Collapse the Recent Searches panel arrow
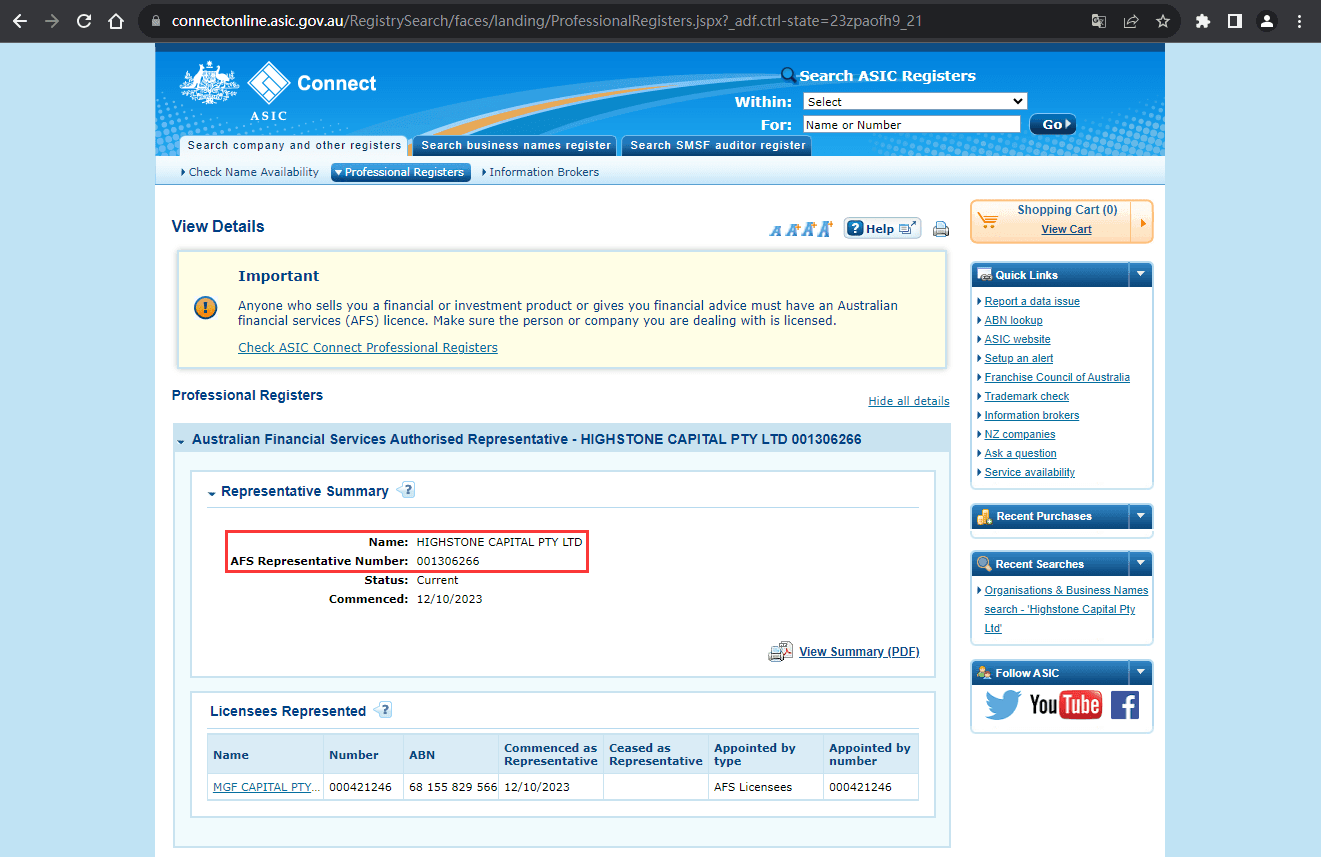This screenshot has height=857, width=1321. (1140, 564)
